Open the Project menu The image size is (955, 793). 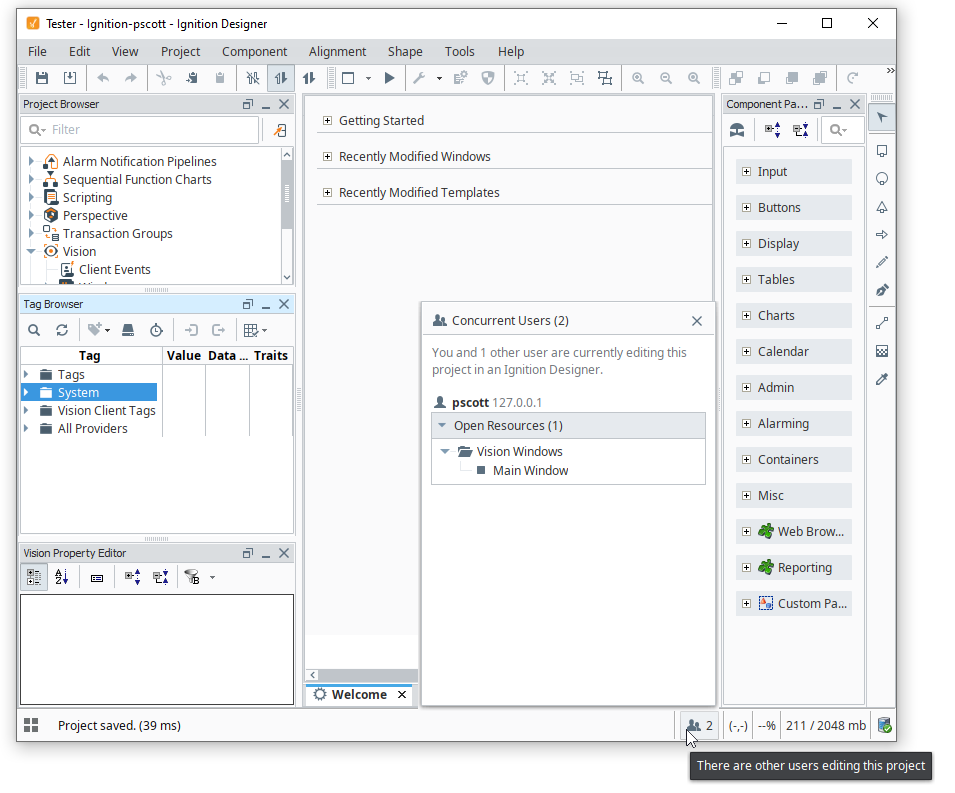coord(180,52)
